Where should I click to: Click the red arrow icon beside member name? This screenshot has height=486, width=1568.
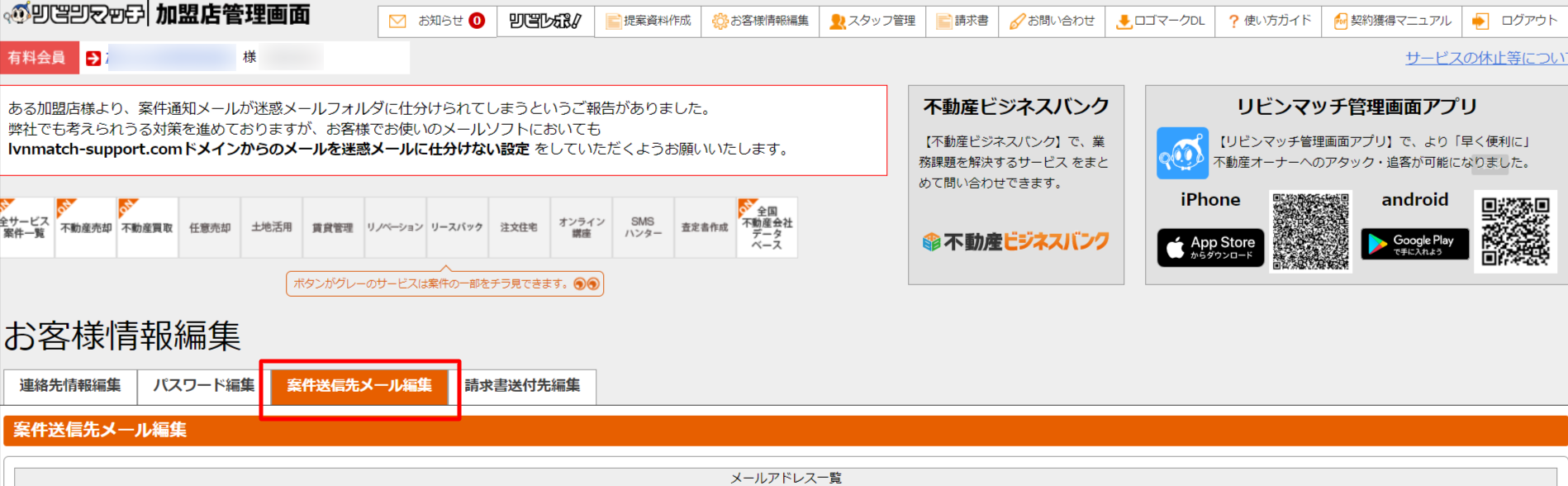(x=93, y=58)
